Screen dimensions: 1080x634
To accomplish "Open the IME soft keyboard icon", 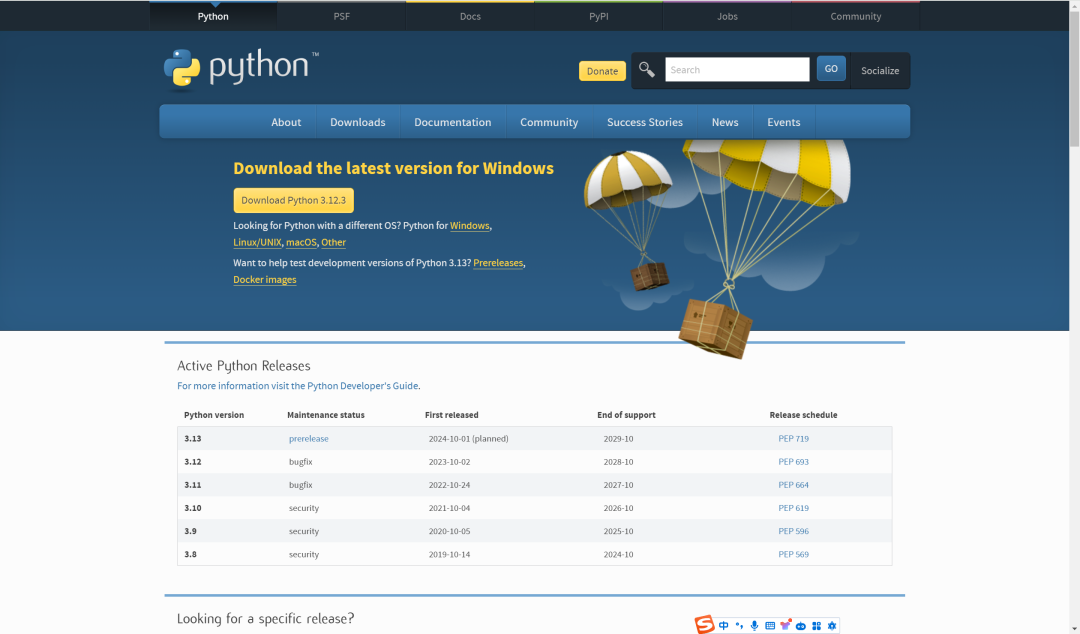I will point(770,626).
